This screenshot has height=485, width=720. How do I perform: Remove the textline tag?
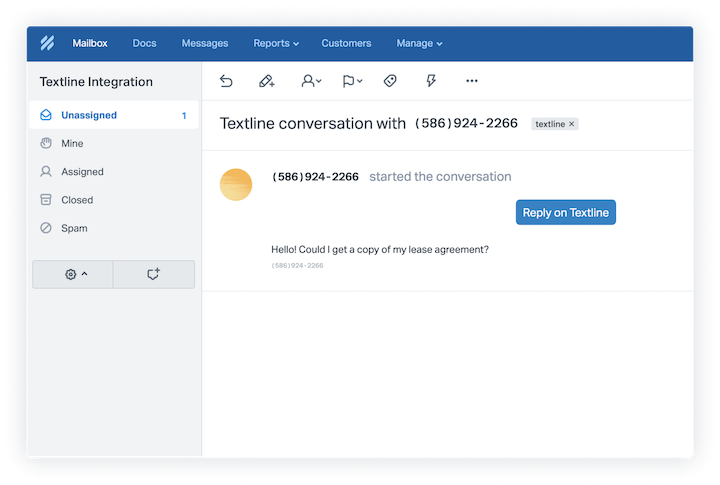tap(572, 124)
